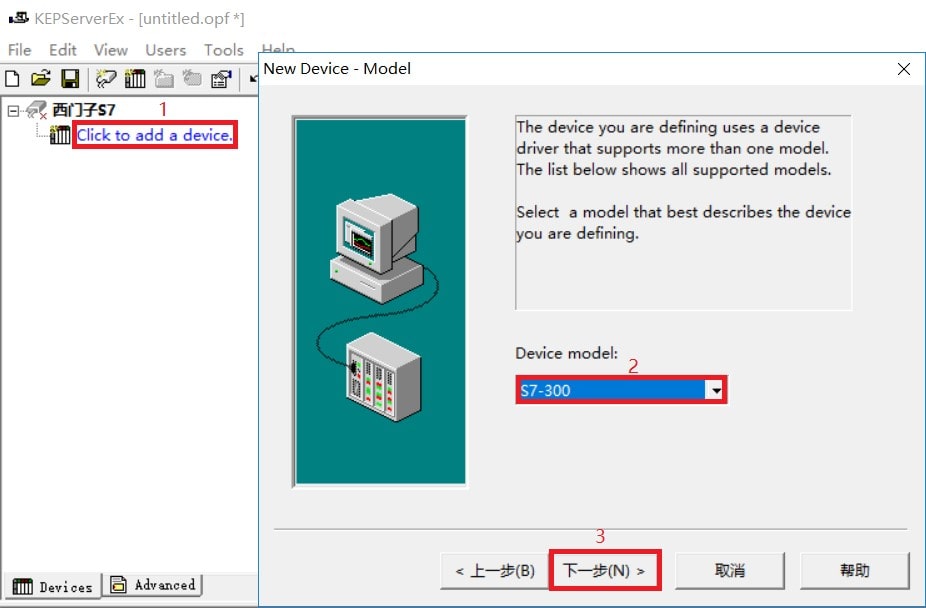Proceed with the 下一步(N) button

pyautogui.click(x=604, y=570)
